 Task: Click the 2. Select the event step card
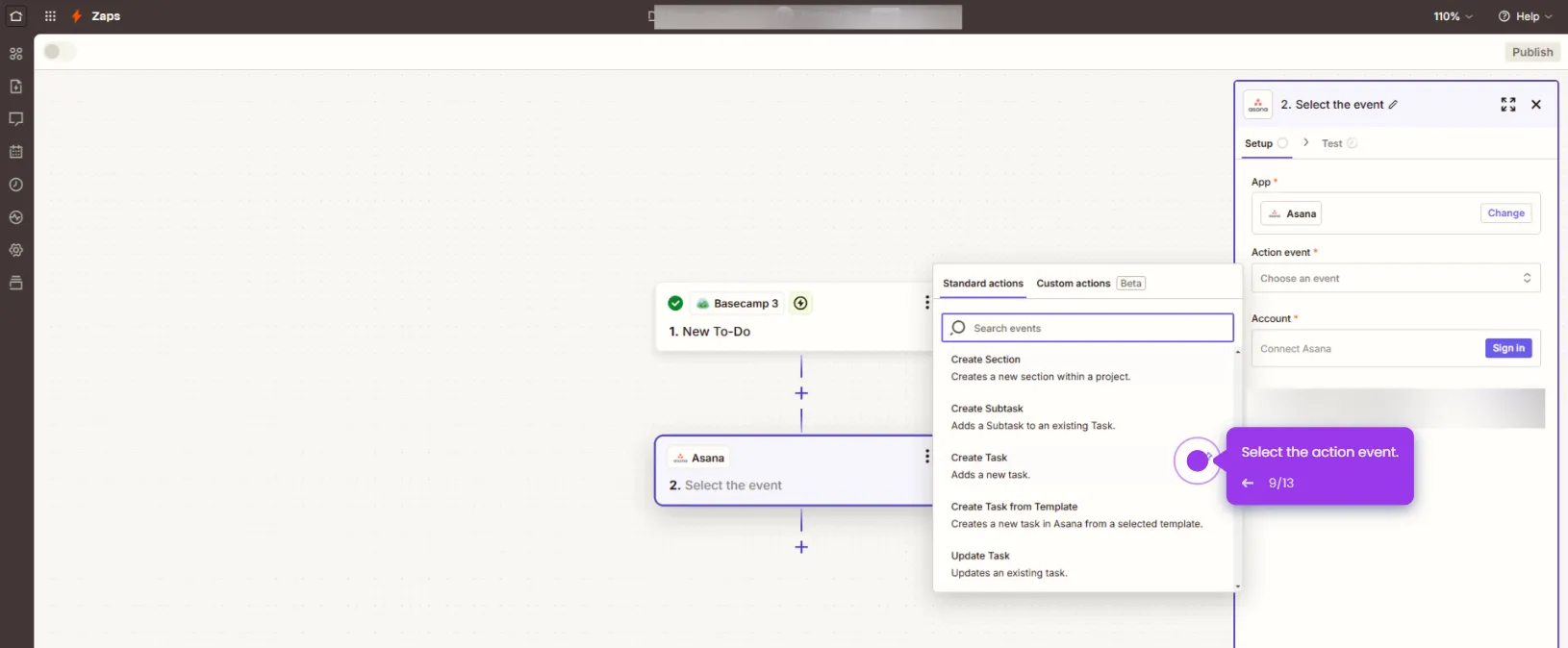pyautogui.click(x=794, y=471)
